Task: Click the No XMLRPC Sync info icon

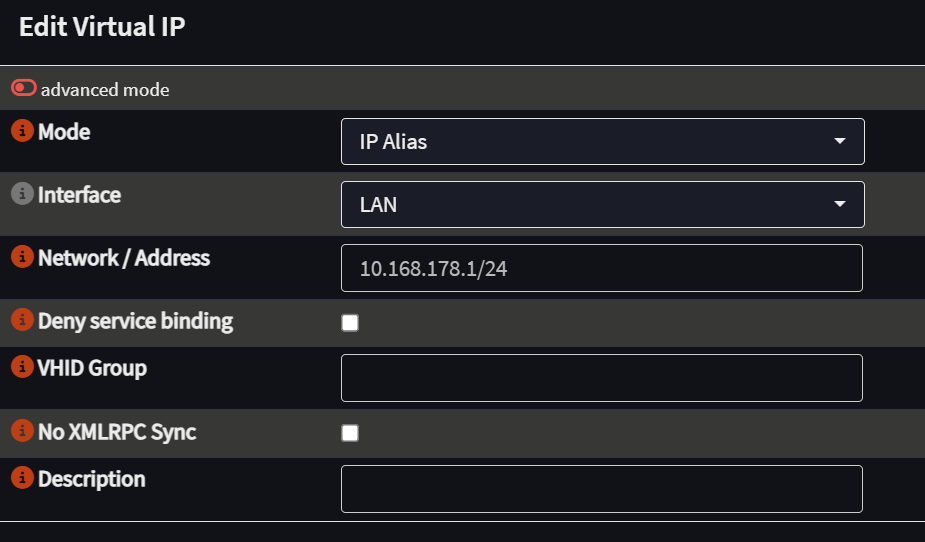Action: tap(22, 431)
